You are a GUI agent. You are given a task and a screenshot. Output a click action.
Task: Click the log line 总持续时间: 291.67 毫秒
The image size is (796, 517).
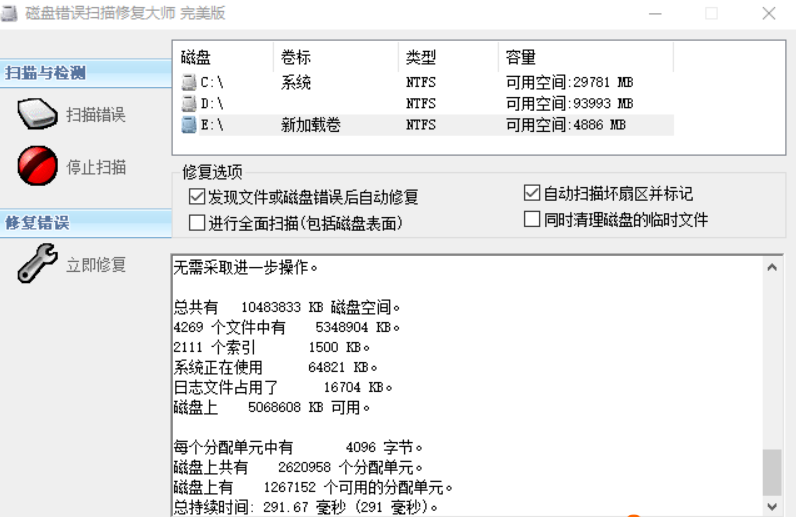(x=306, y=507)
